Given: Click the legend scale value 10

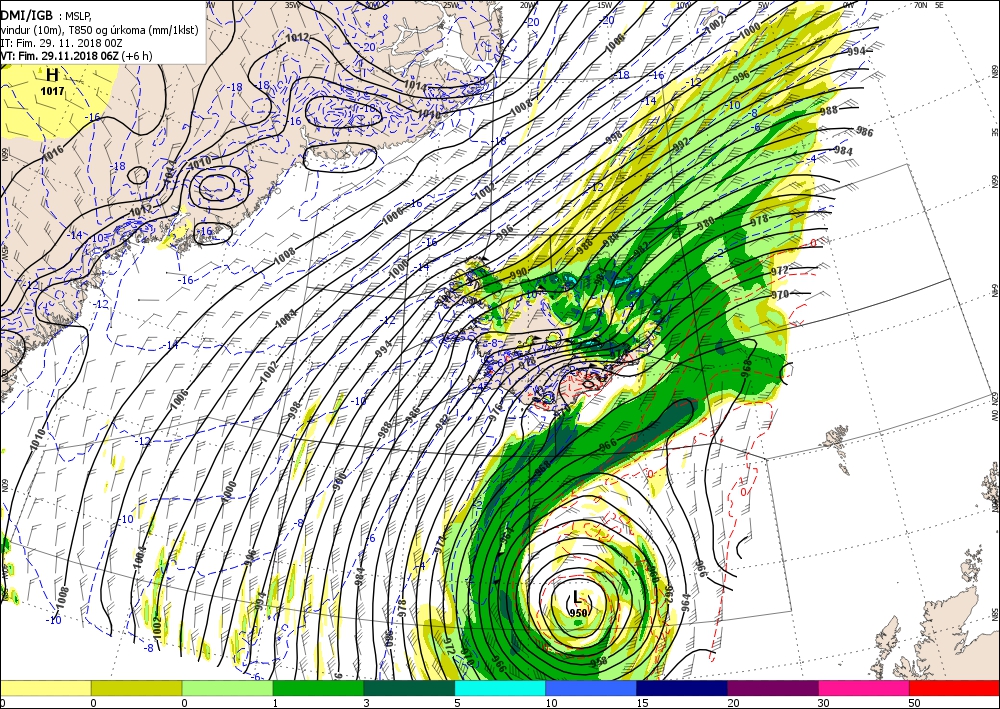Looking at the screenshot, I should click(x=552, y=703).
